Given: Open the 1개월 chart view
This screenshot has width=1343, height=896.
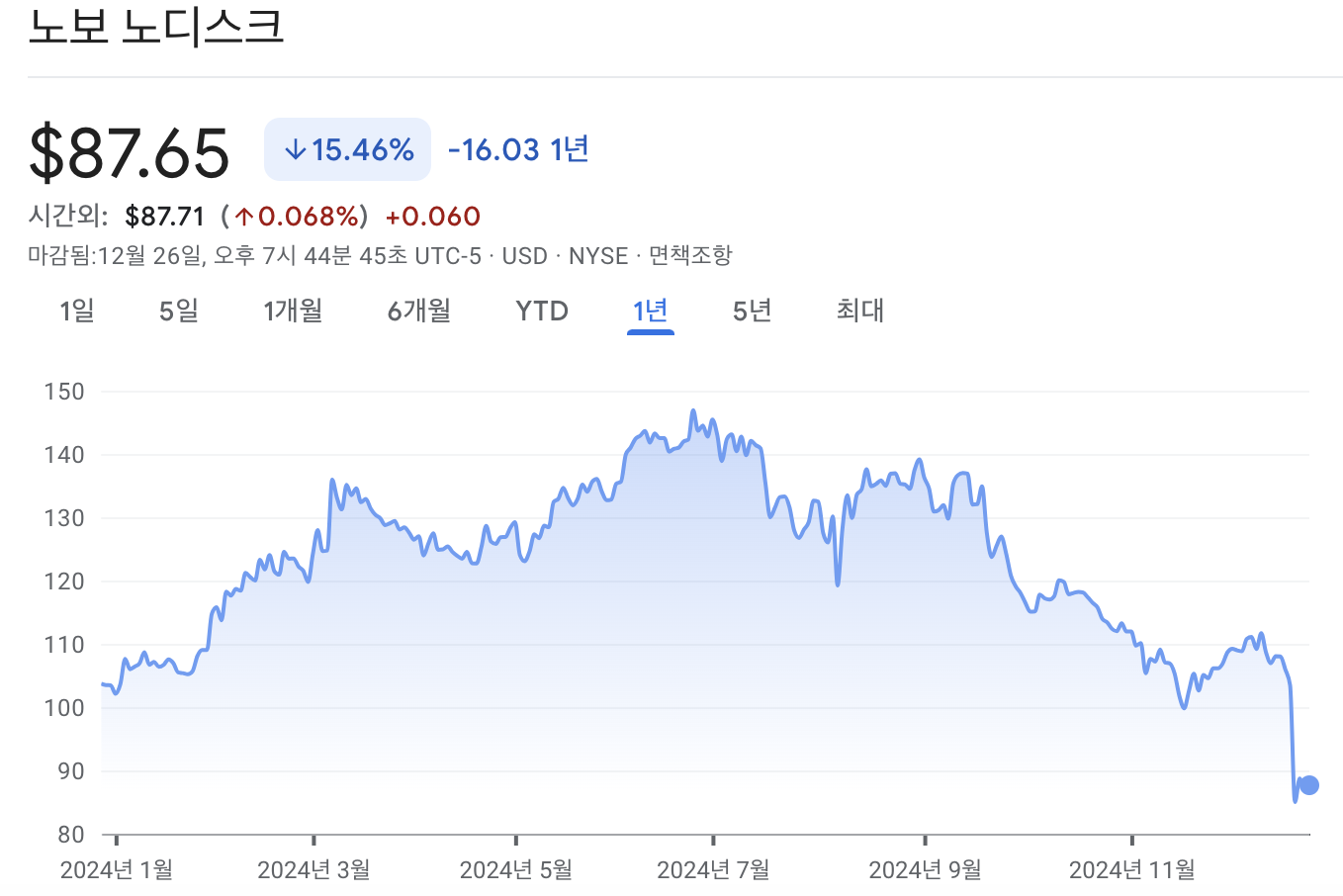Looking at the screenshot, I should tap(294, 311).
